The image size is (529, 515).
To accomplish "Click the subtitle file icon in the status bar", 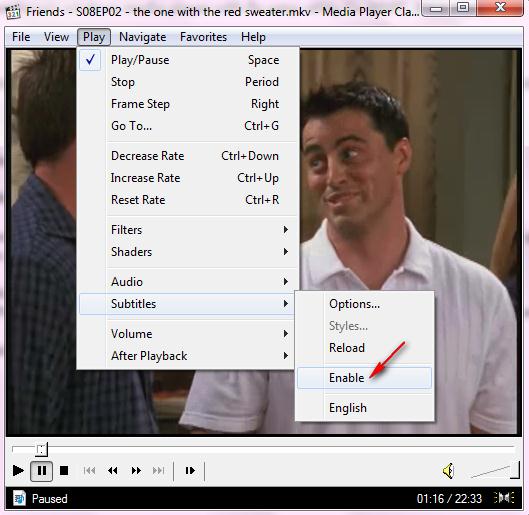I will (19, 498).
